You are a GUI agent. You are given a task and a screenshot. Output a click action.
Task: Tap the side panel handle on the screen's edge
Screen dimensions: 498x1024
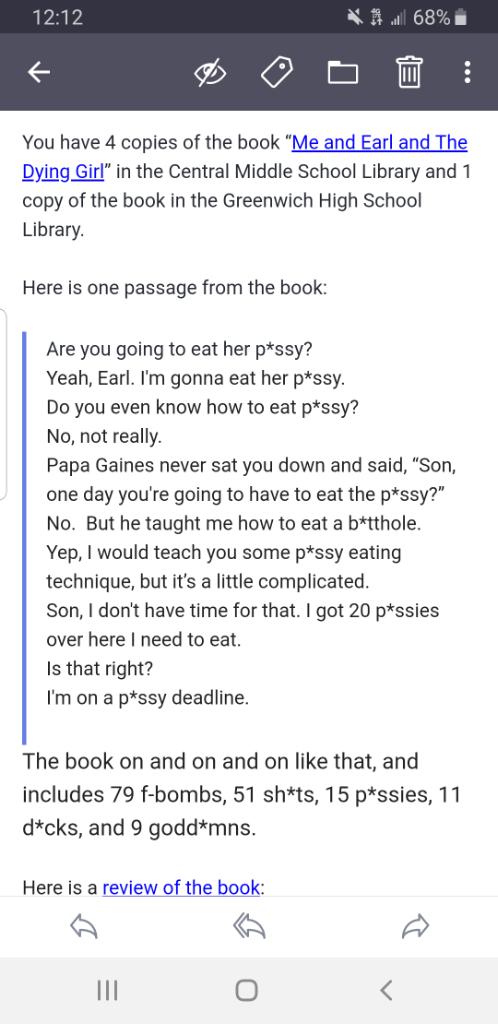3,405
